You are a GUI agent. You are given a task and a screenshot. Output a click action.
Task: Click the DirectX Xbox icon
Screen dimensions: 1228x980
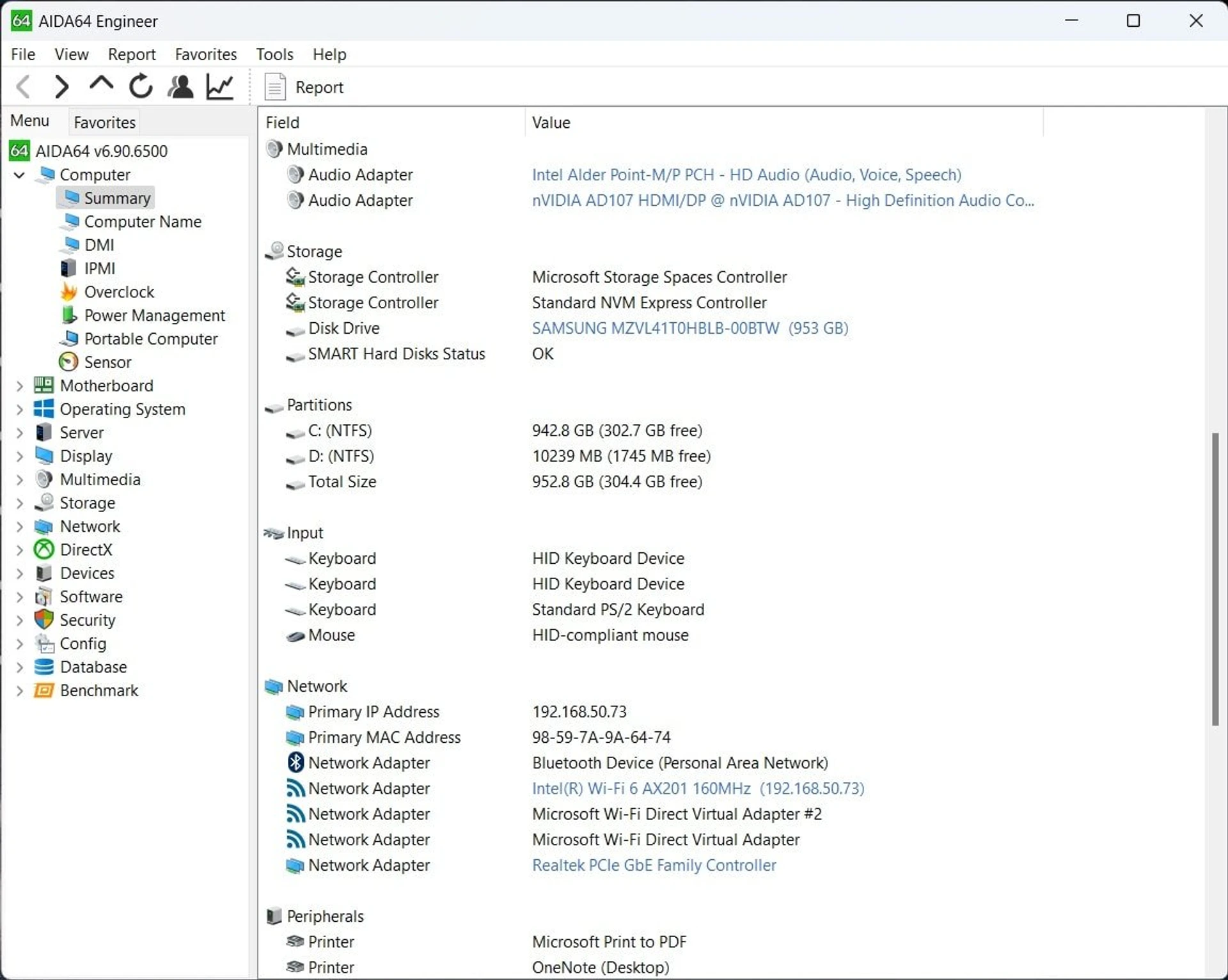(43, 549)
